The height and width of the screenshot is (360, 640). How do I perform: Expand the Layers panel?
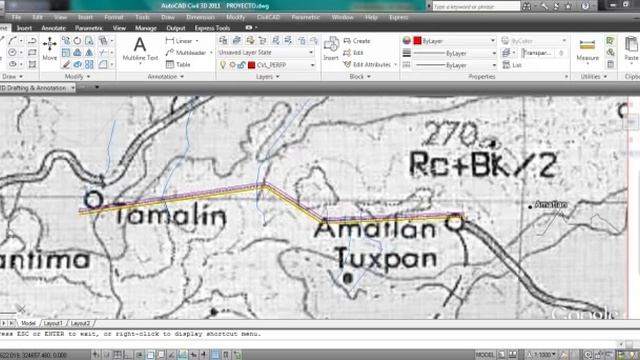pos(267,77)
